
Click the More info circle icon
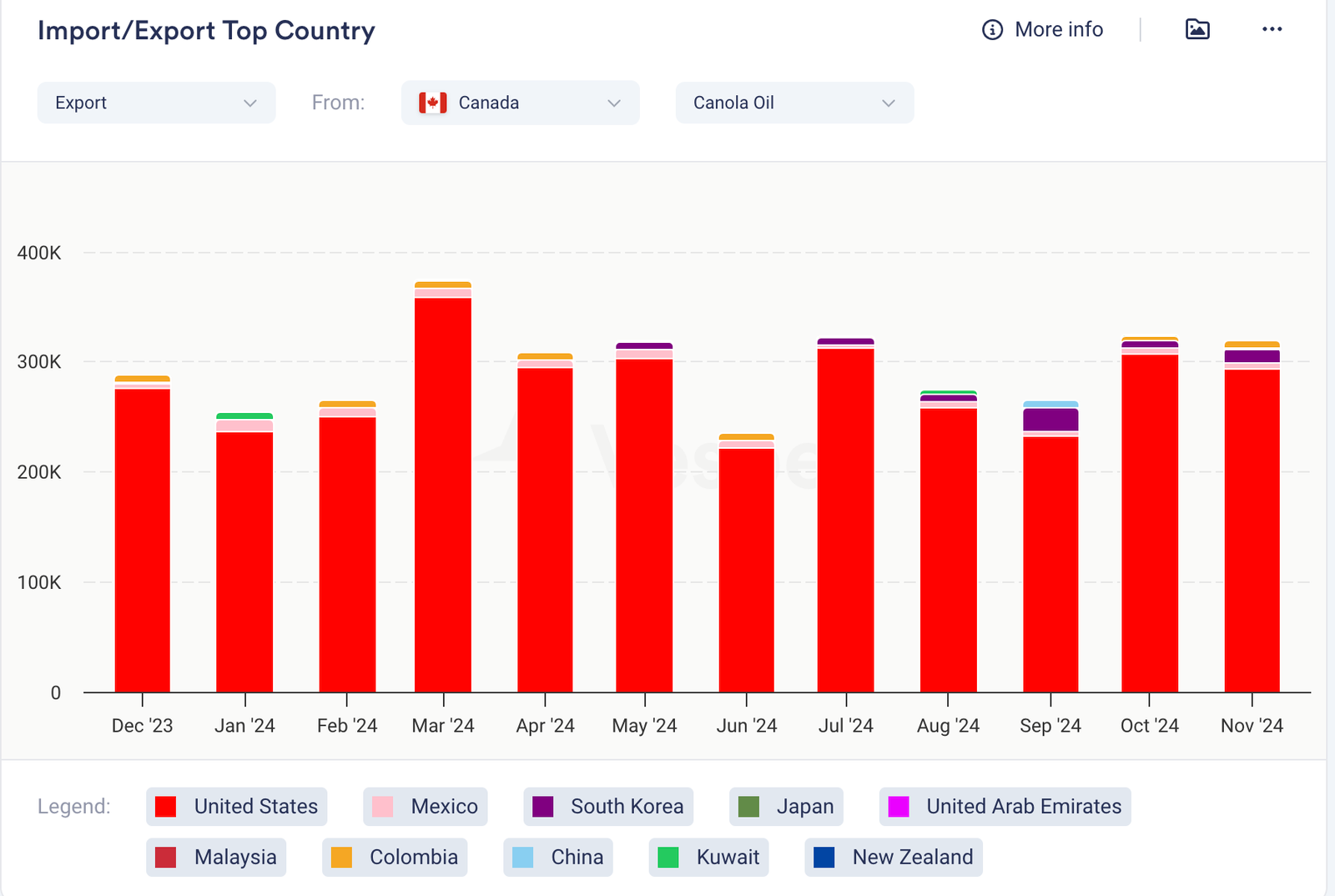pyautogui.click(x=992, y=30)
